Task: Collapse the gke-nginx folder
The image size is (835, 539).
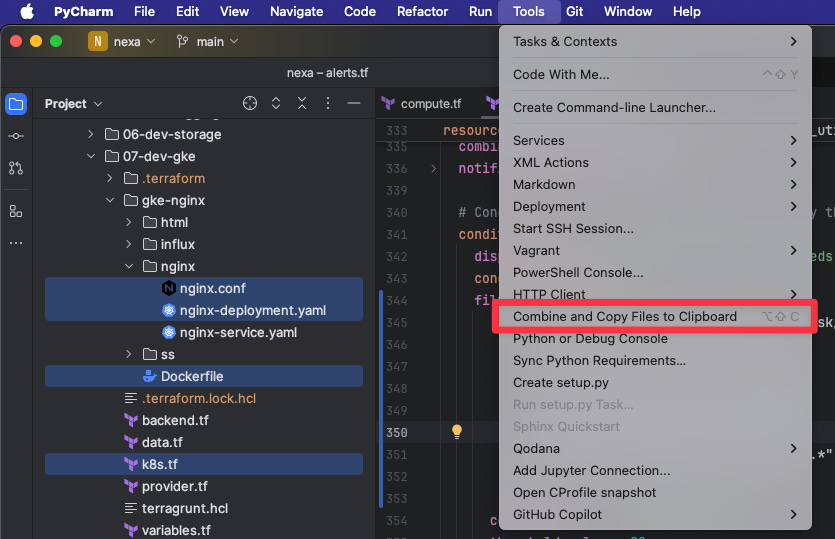Action: pyautogui.click(x=110, y=200)
